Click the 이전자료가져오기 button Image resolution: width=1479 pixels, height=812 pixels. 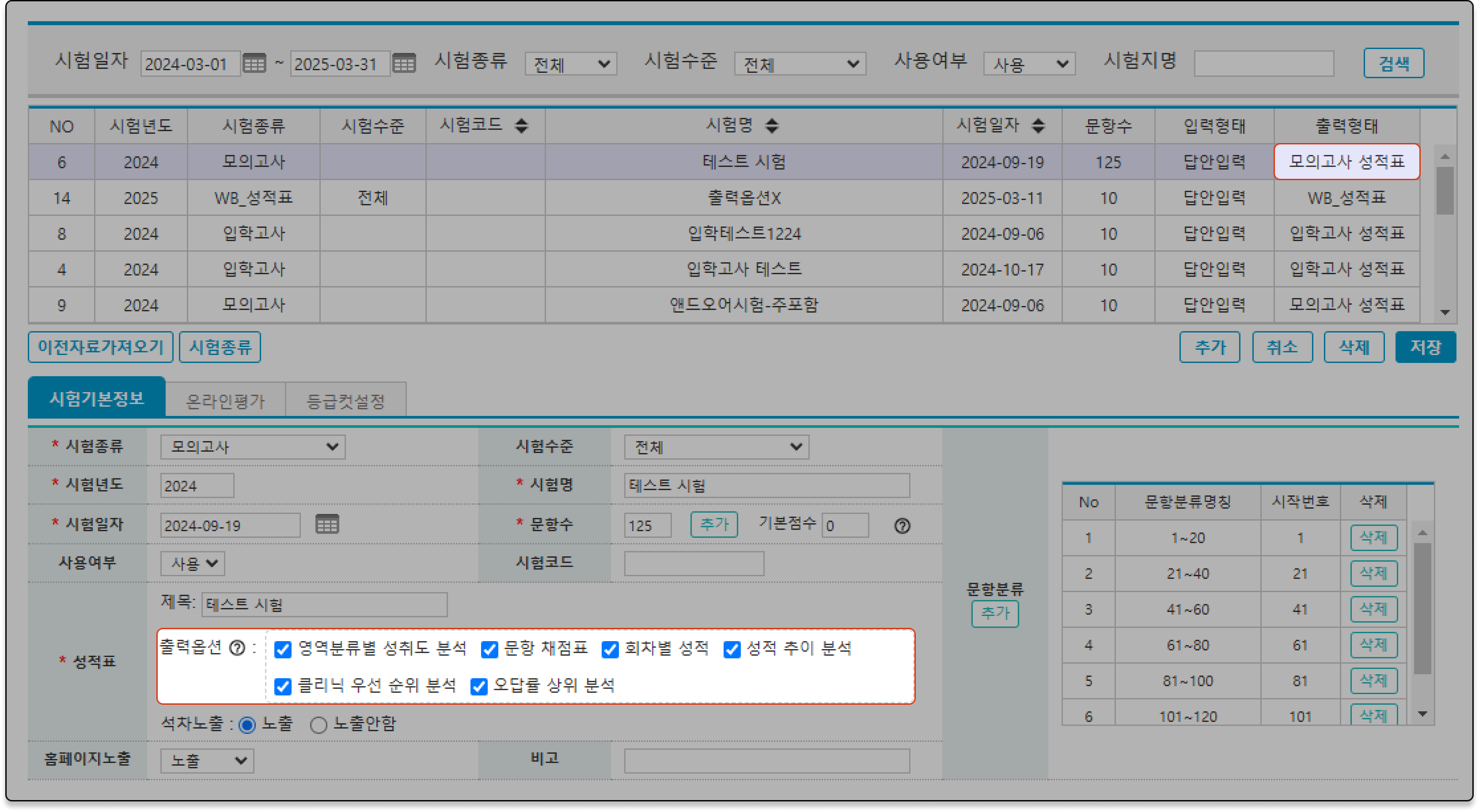tap(100, 347)
